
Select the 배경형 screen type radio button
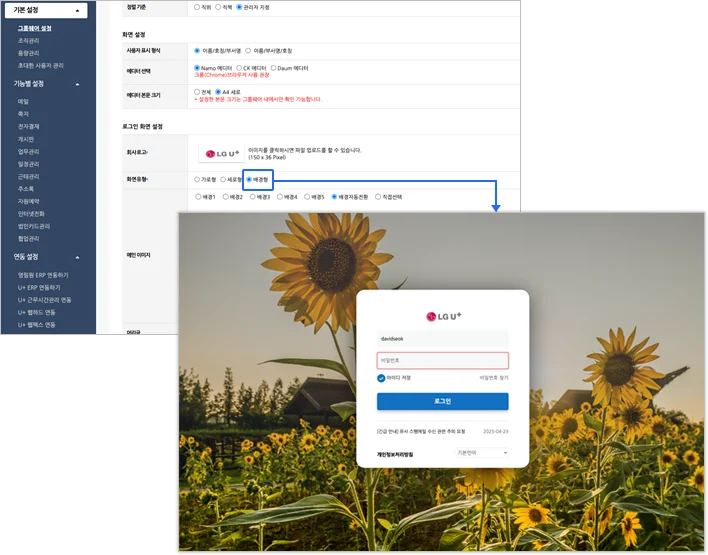click(250, 179)
